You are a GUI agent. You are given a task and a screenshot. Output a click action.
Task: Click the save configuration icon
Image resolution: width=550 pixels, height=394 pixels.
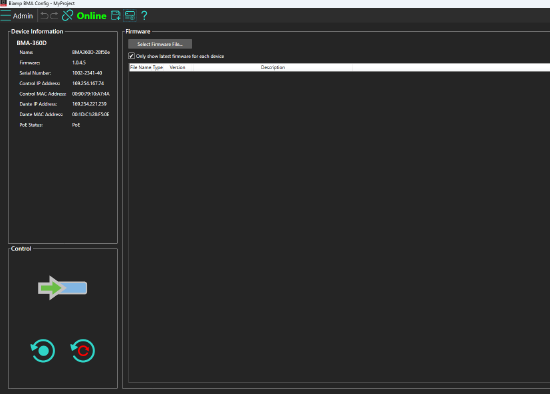[115, 15]
